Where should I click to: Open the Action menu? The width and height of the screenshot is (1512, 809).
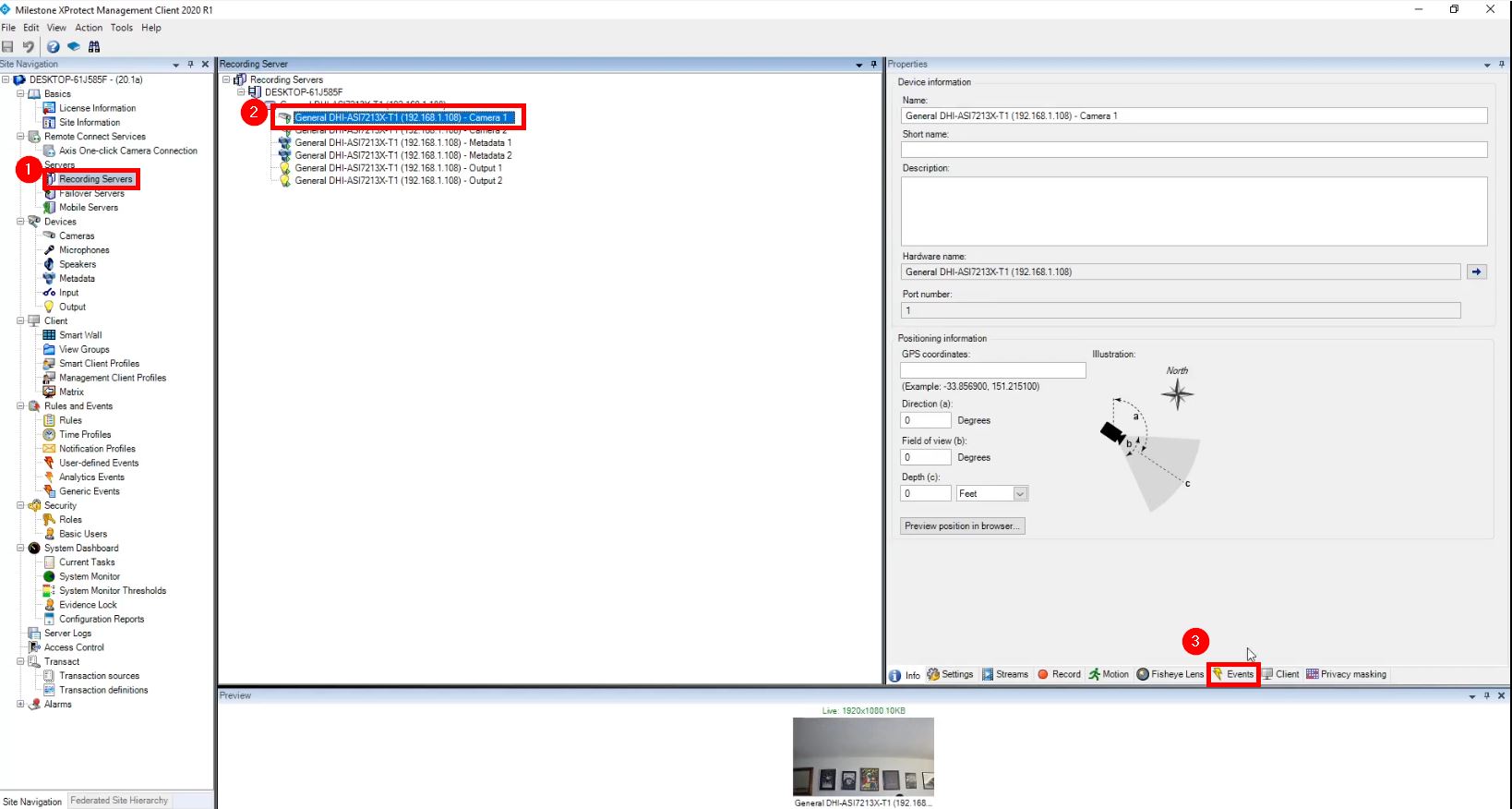(x=89, y=28)
